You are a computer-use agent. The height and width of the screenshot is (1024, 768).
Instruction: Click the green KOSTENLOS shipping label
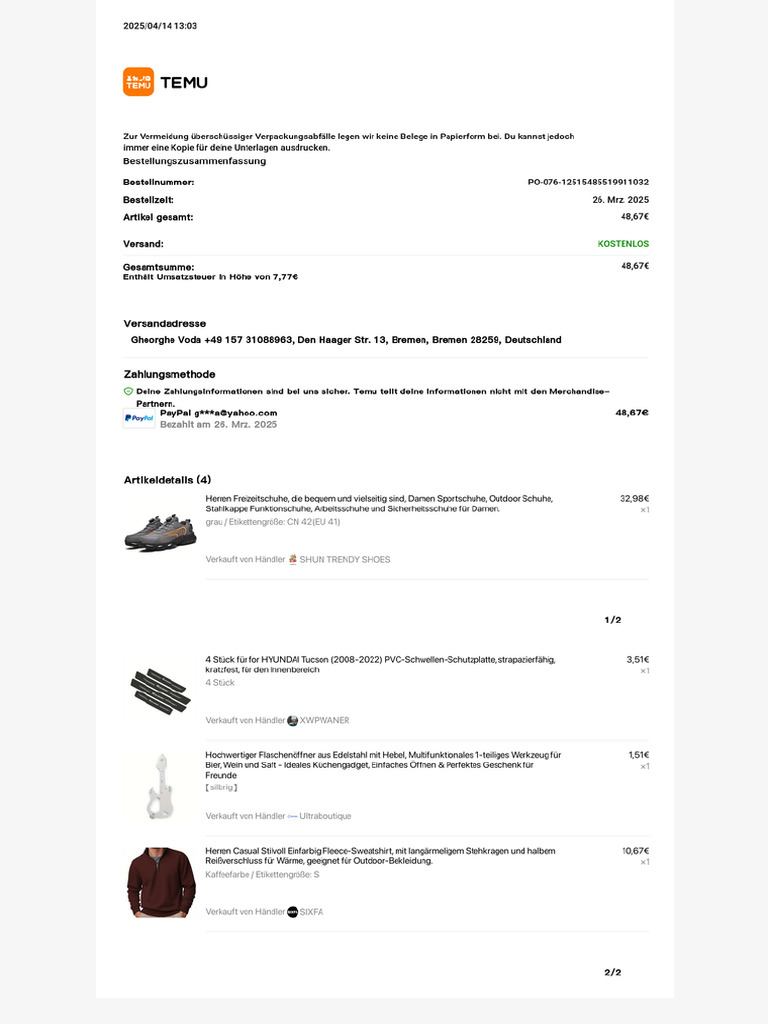623,244
